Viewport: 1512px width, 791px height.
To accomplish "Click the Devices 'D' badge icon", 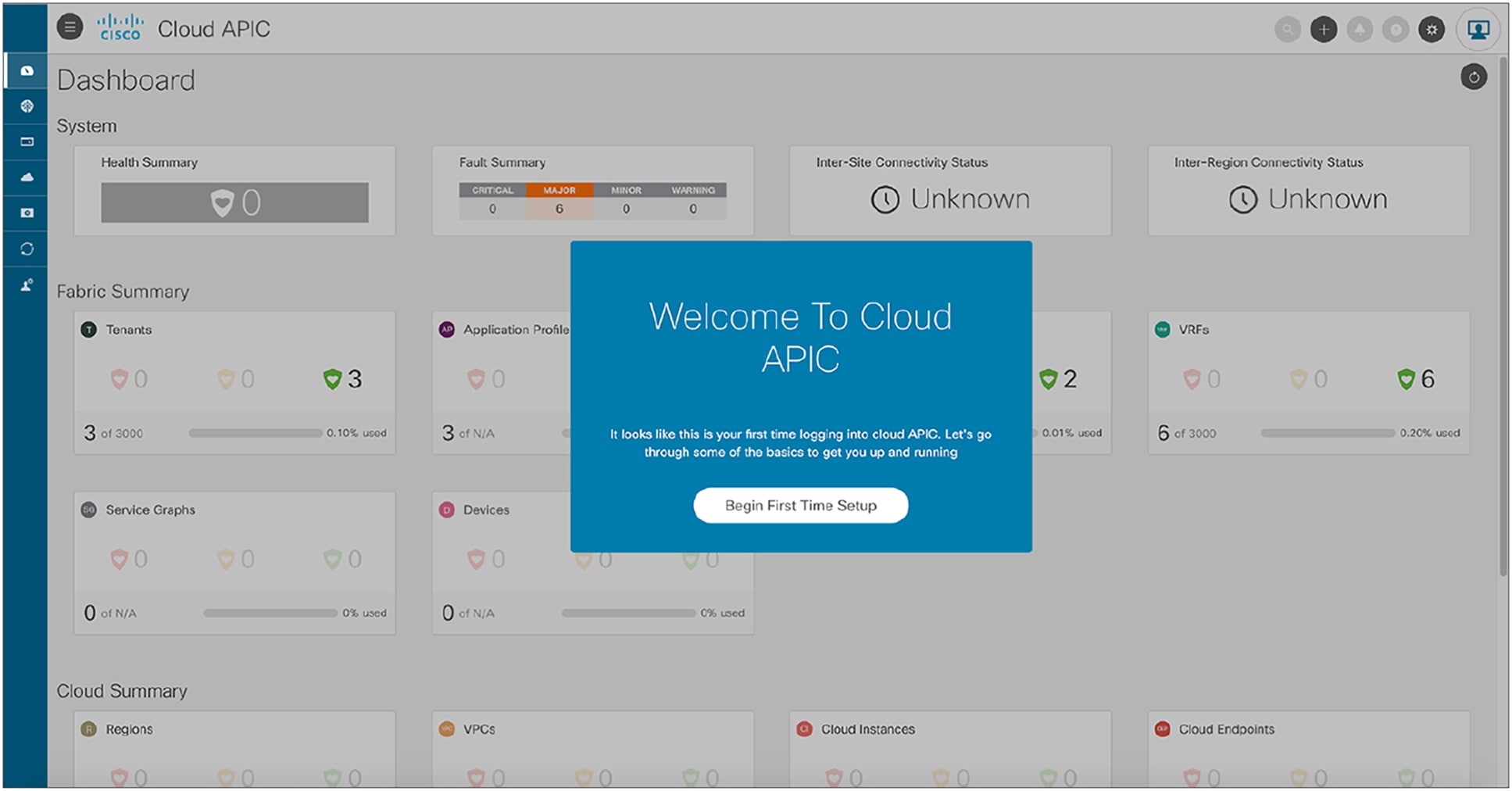I will 447,510.
